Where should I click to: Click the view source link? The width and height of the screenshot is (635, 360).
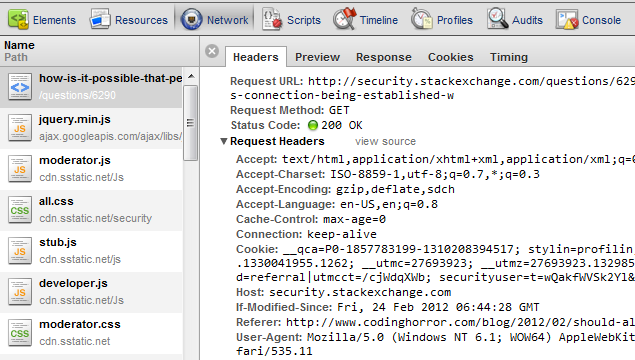coord(385,141)
